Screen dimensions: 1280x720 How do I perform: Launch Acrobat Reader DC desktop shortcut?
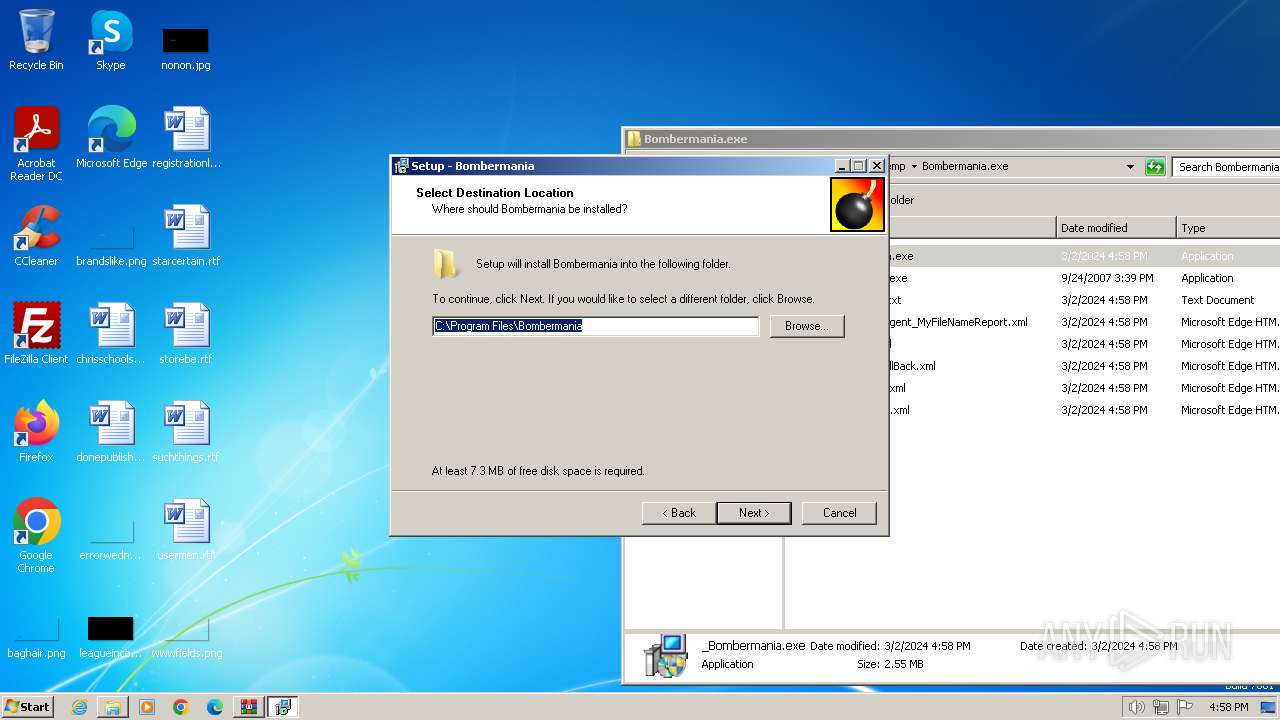tap(36, 143)
